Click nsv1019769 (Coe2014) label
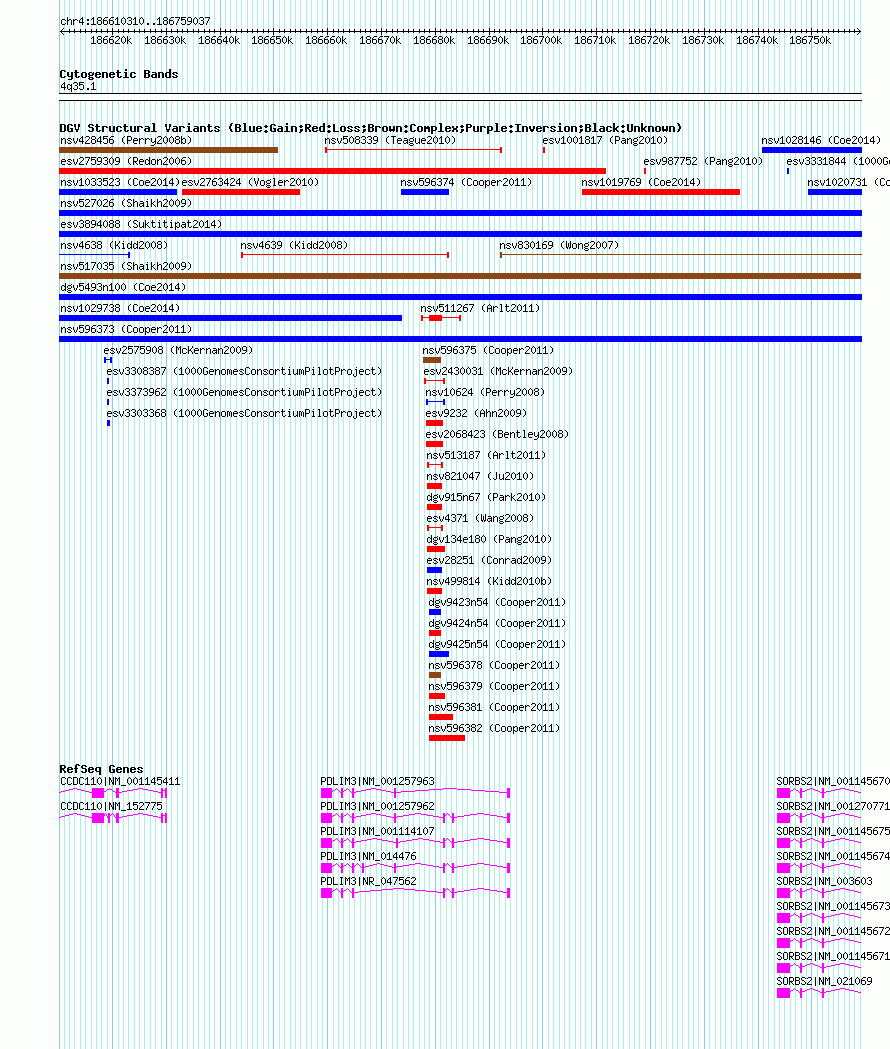This screenshot has height=1049, width=890. [641, 182]
